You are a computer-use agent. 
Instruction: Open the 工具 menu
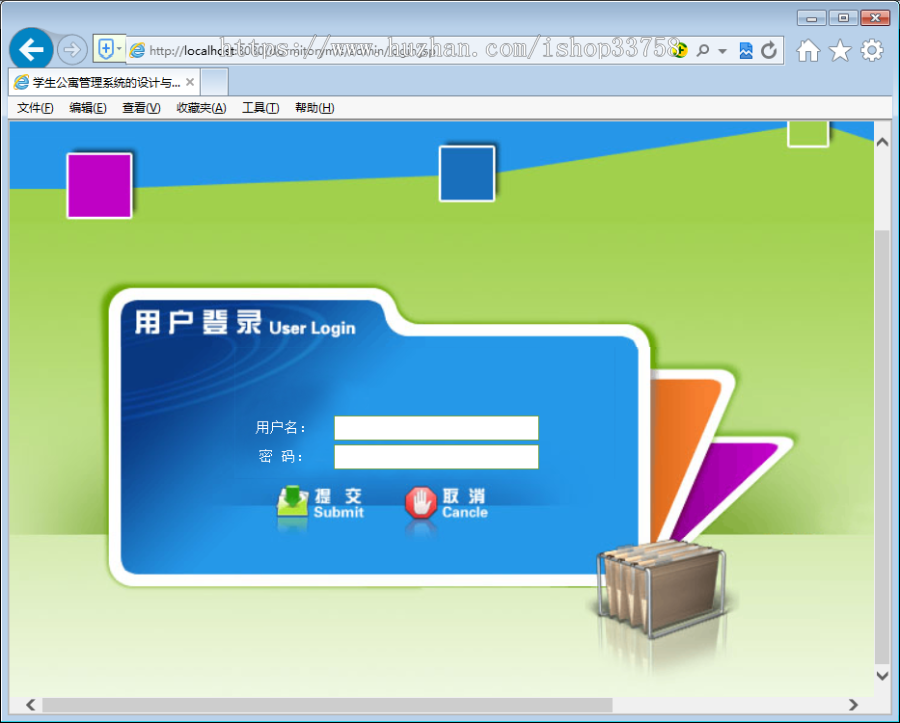tap(260, 108)
